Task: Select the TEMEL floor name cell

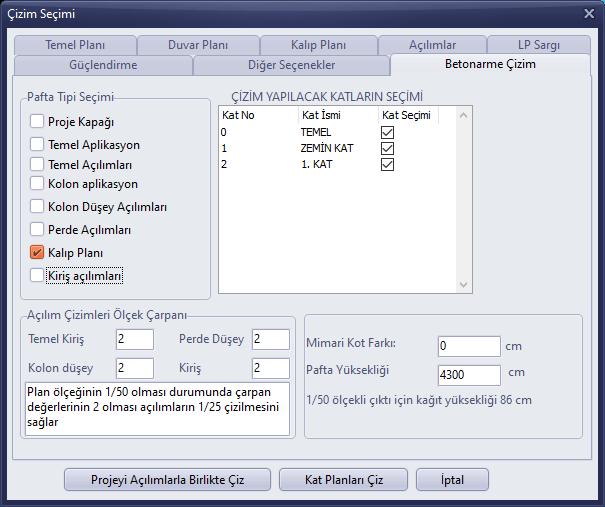Action: click(x=316, y=132)
